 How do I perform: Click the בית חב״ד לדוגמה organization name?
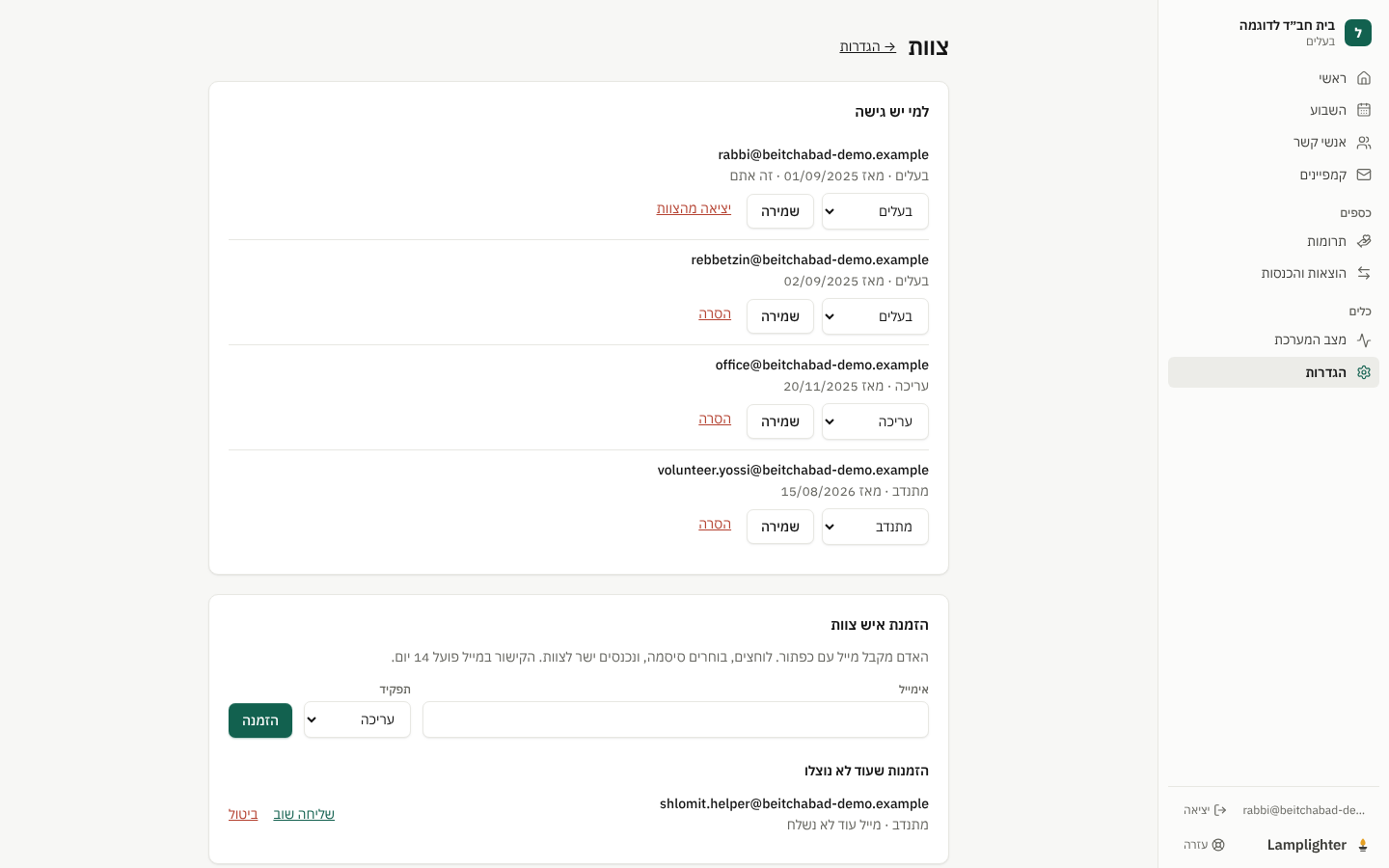1287,25
